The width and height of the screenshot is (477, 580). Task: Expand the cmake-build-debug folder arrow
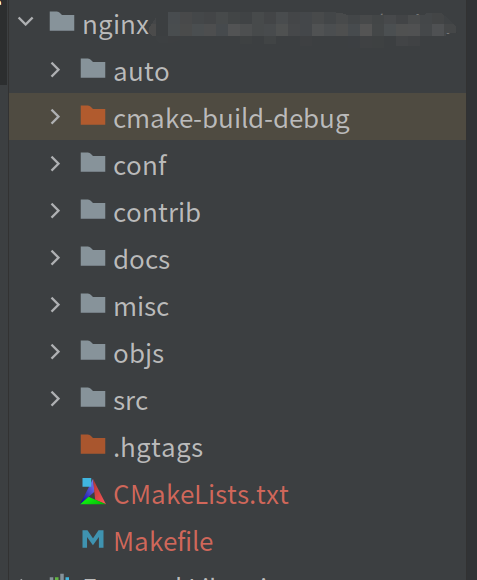point(55,117)
